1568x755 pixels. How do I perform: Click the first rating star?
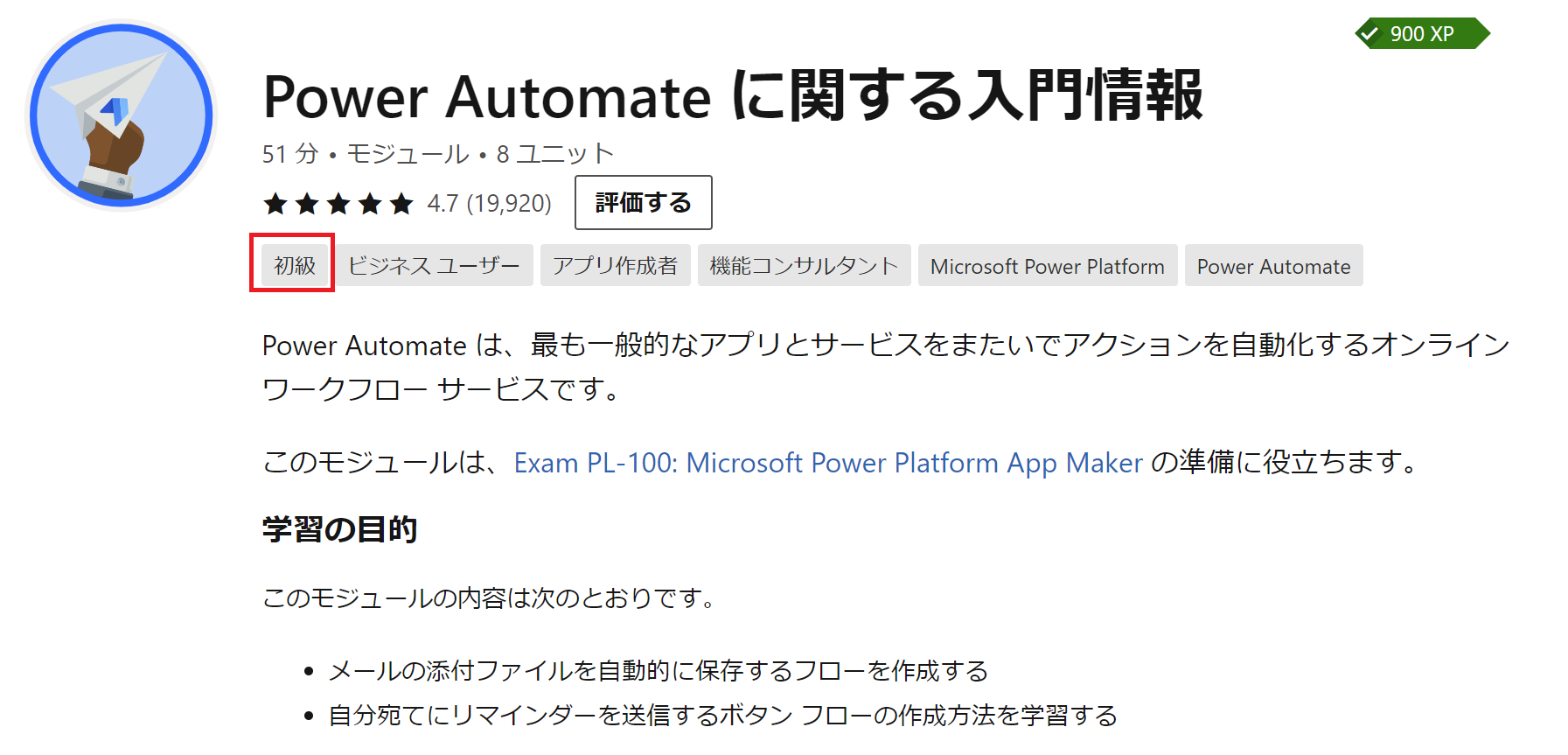[275, 204]
